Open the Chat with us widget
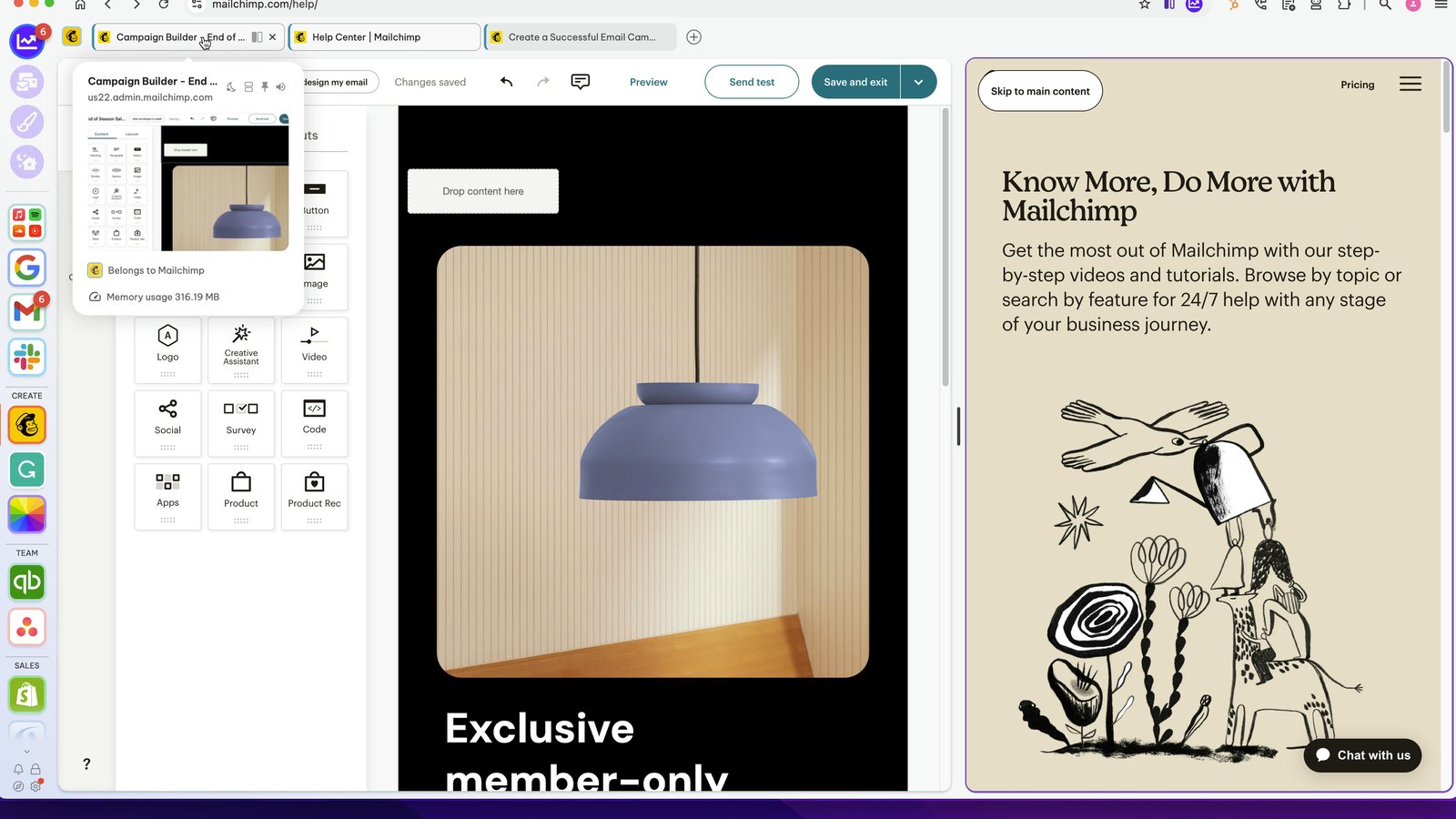The height and width of the screenshot is (819, 1456). click(1362, 755)
